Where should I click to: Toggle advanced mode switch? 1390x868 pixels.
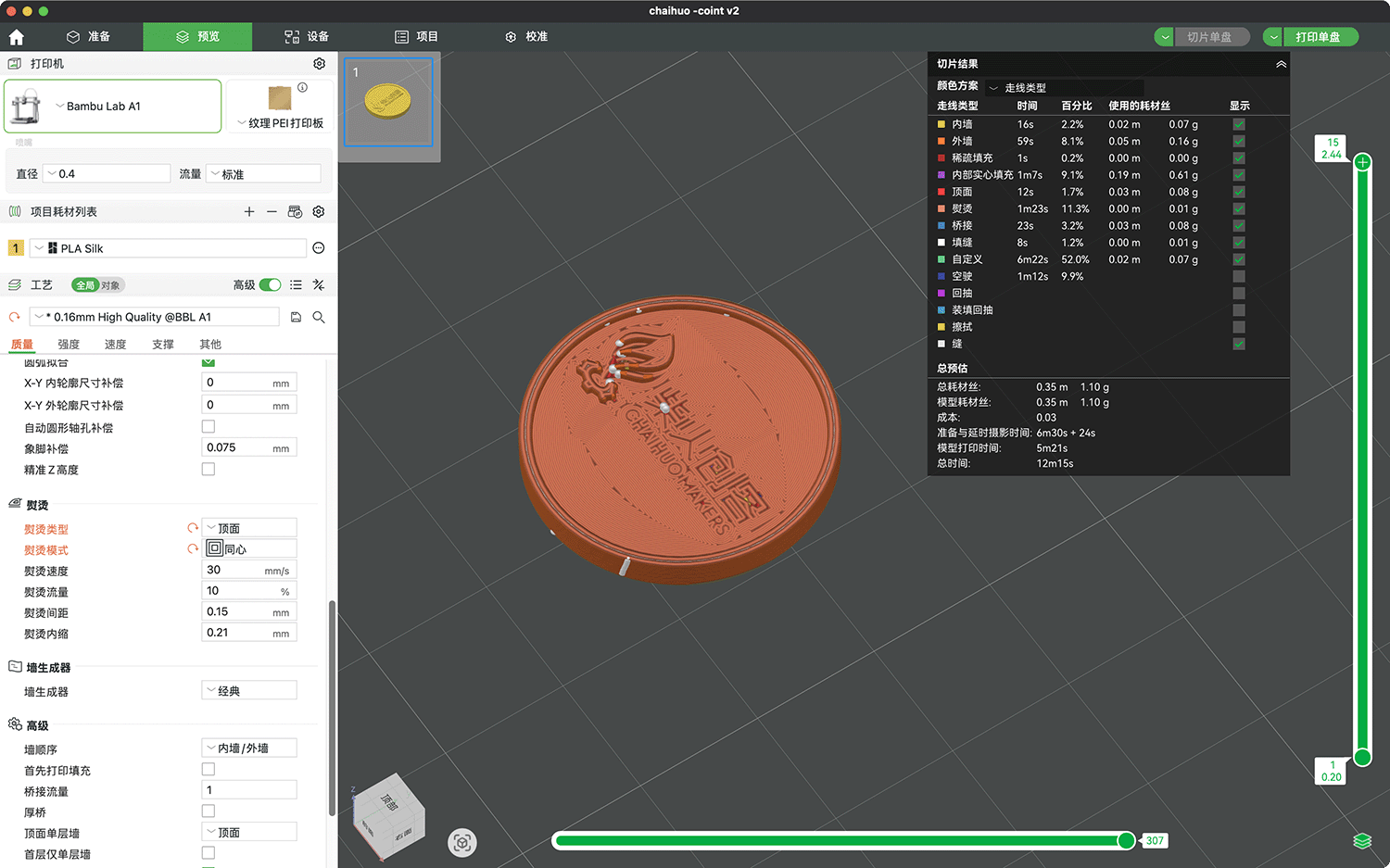coord(270,285)
